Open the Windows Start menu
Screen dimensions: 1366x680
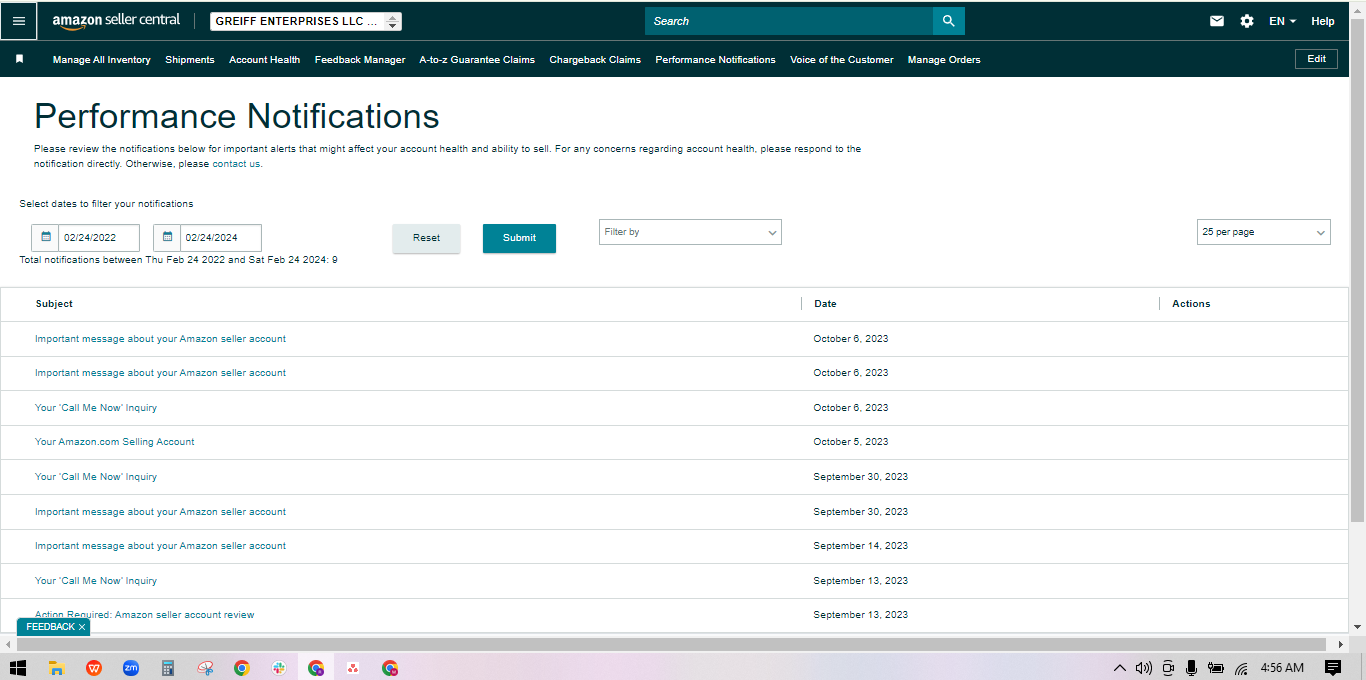point(18,668)
